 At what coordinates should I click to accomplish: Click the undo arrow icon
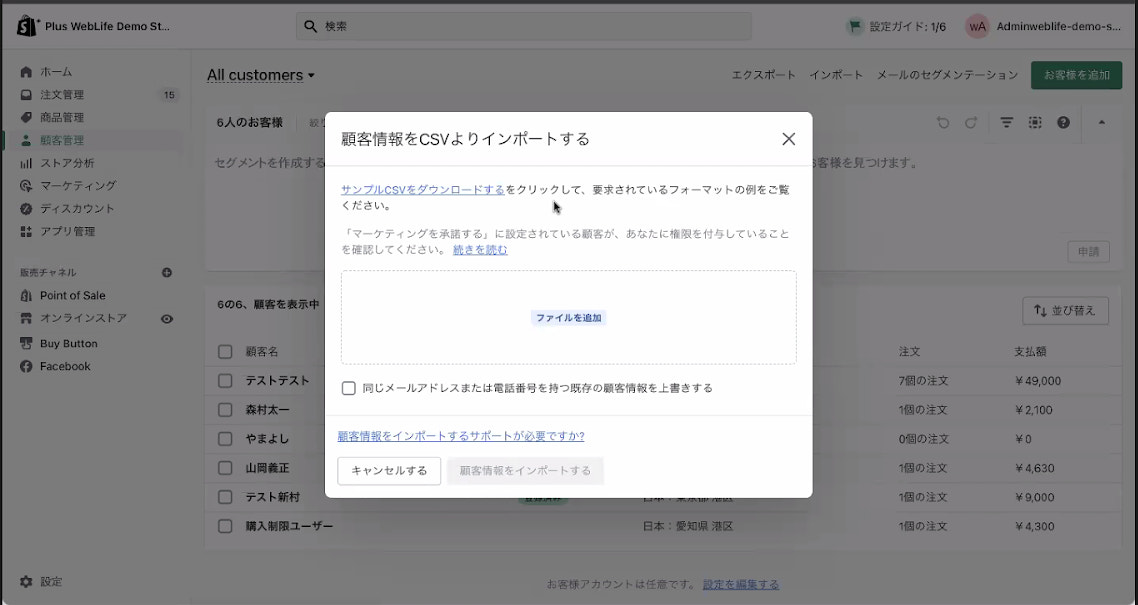(941, 121)
